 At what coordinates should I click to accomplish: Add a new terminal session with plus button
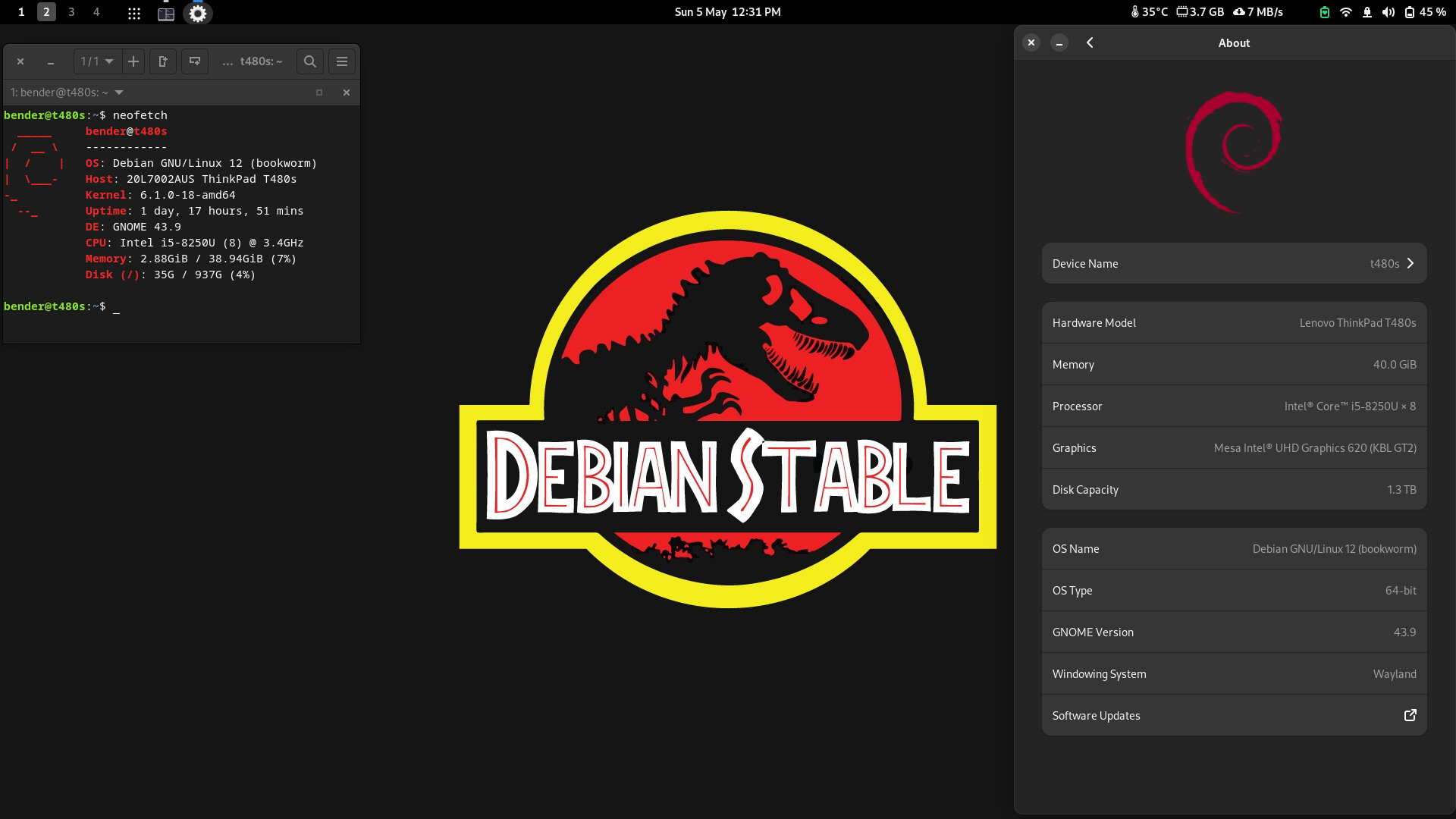[133, 61]
